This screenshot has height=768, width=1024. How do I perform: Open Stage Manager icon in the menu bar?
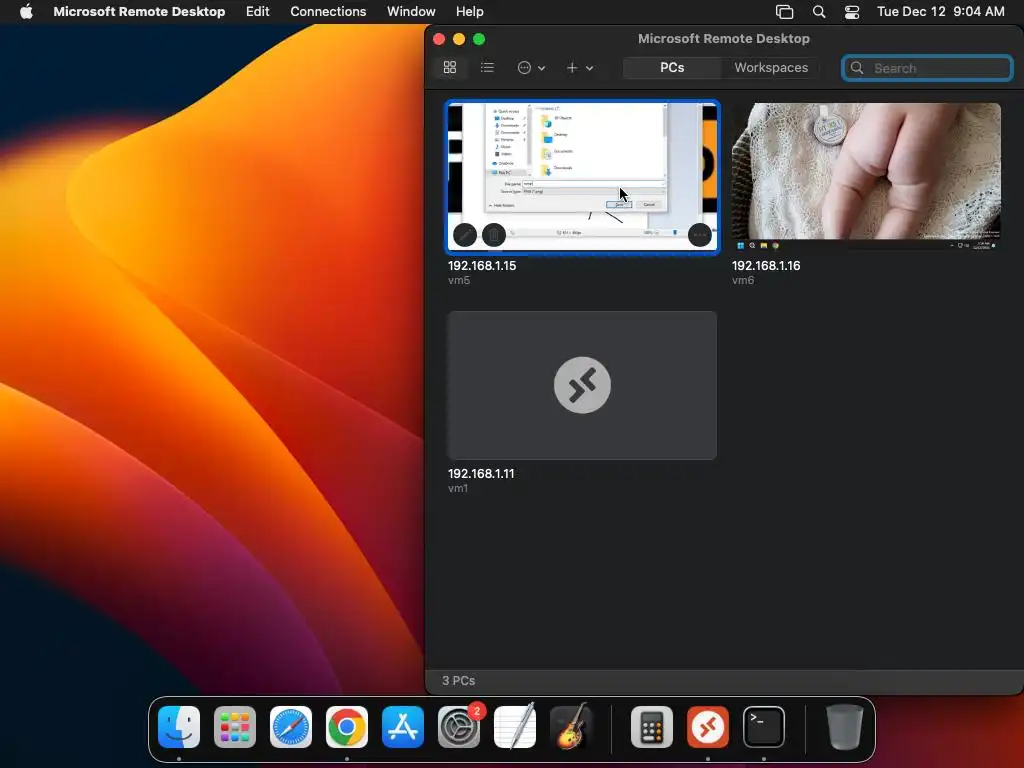784,12
